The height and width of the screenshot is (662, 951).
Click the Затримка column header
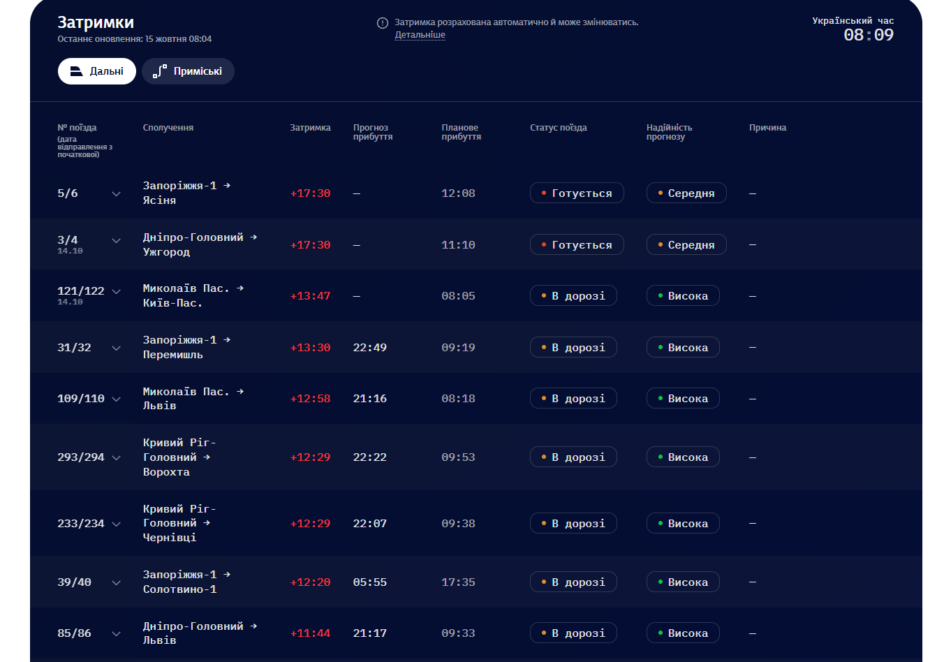pos(310,127)
